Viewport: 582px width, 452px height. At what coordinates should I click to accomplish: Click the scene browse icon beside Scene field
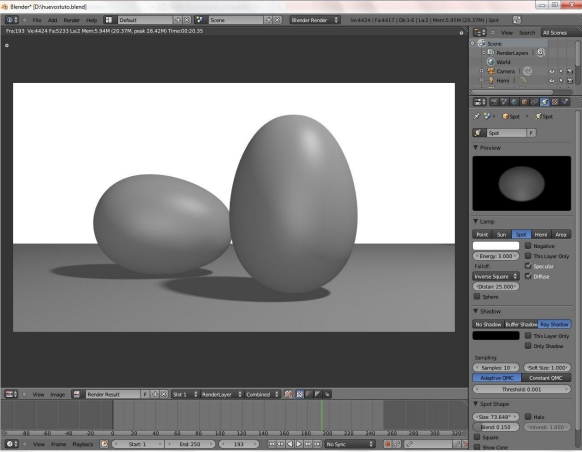click(x=200, y=20)
